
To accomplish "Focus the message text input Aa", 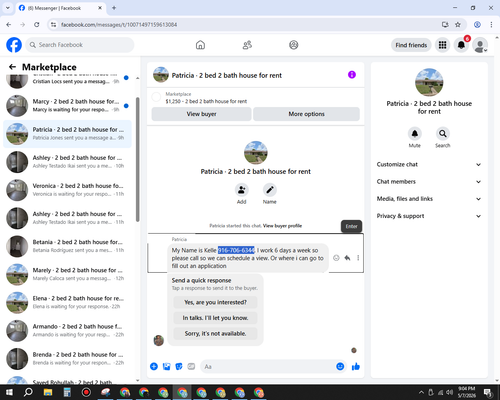I will click(267, 367).
